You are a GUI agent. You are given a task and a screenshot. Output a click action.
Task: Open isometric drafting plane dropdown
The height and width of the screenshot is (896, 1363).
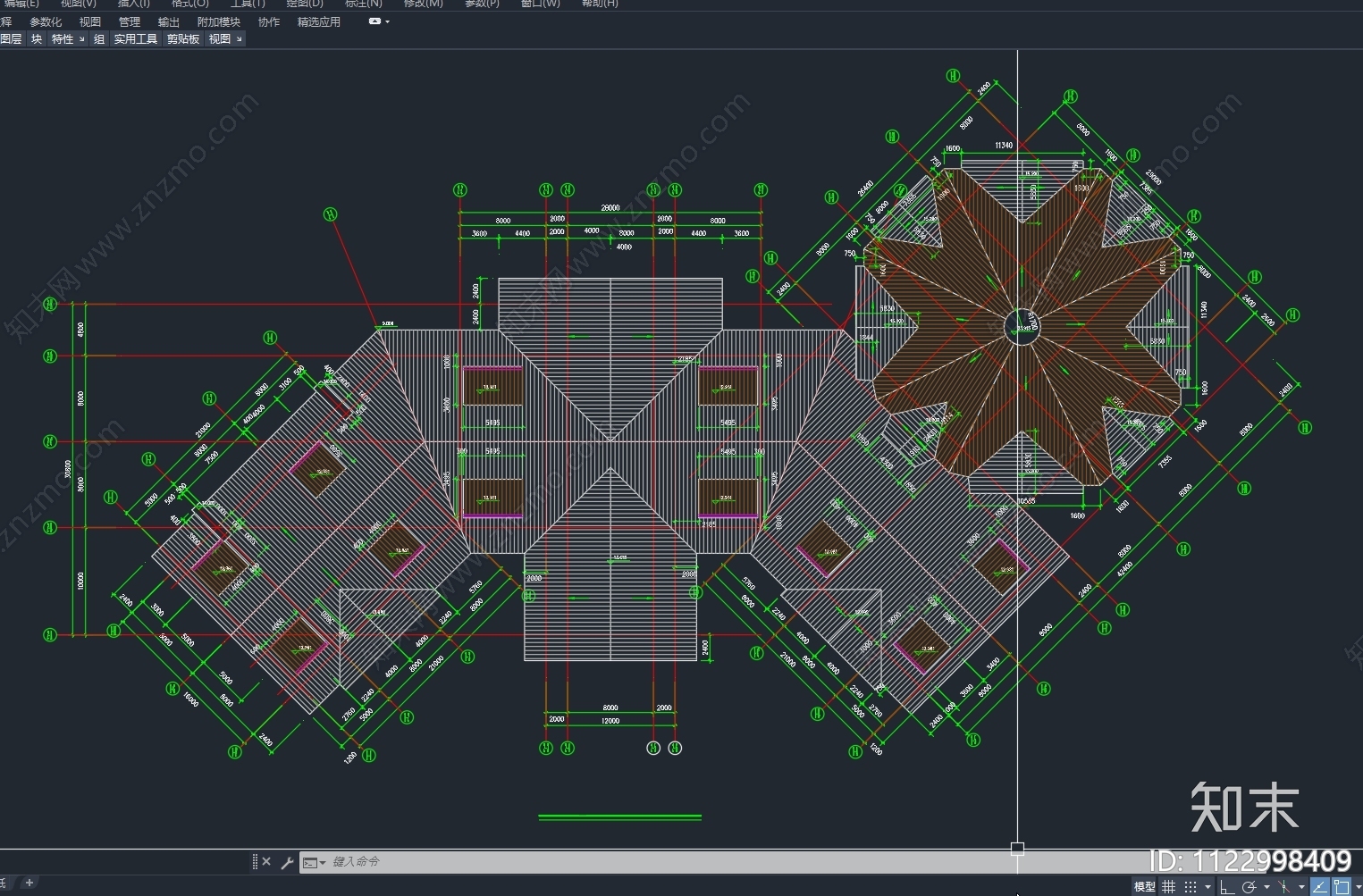click(1301, 887)
